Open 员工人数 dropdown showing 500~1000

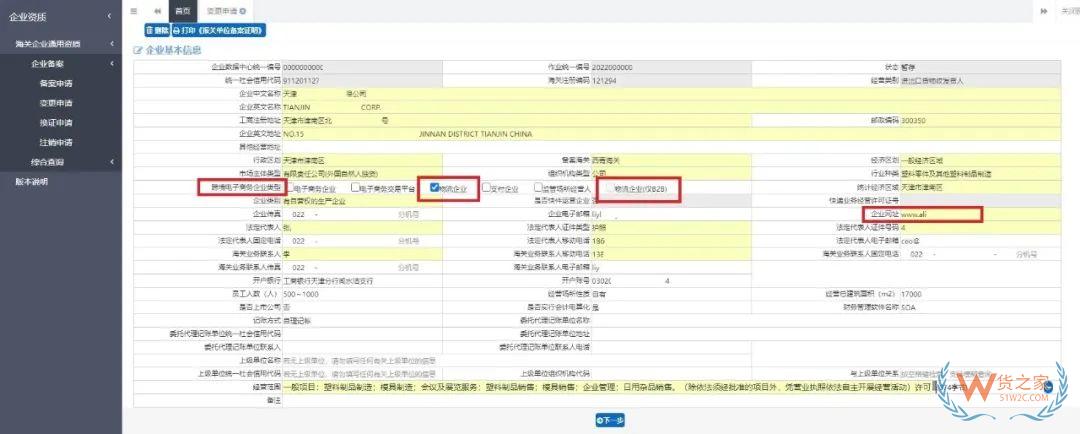(x=362, y=294)
